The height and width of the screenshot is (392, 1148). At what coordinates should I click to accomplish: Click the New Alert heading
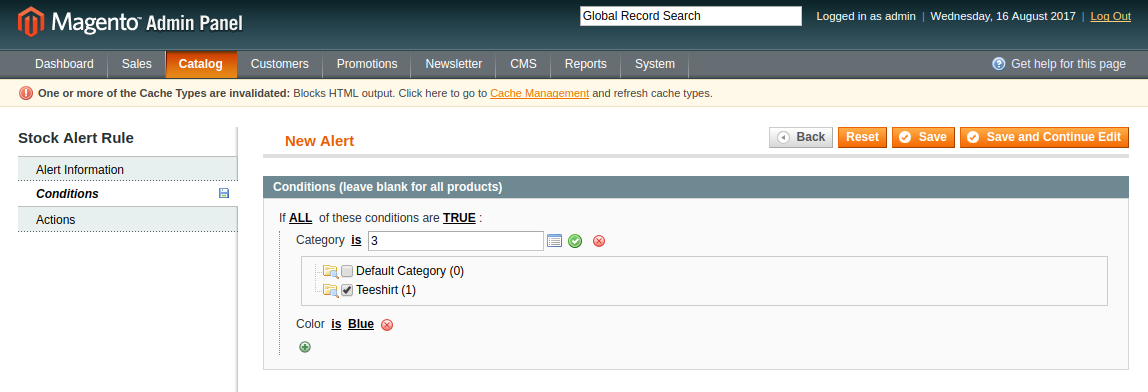click(x=320, y=141)
